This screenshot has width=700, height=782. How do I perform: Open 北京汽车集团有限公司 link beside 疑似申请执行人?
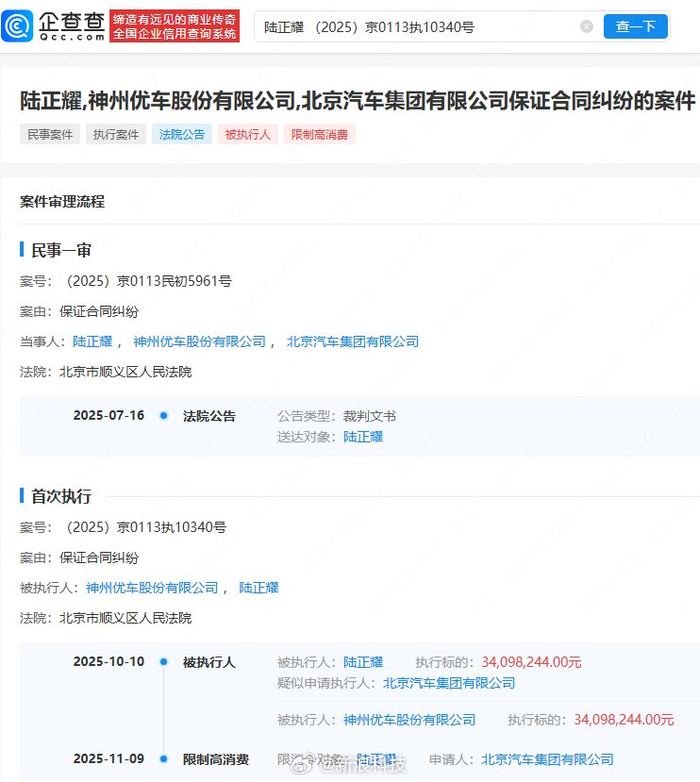[x=449, y=683]
